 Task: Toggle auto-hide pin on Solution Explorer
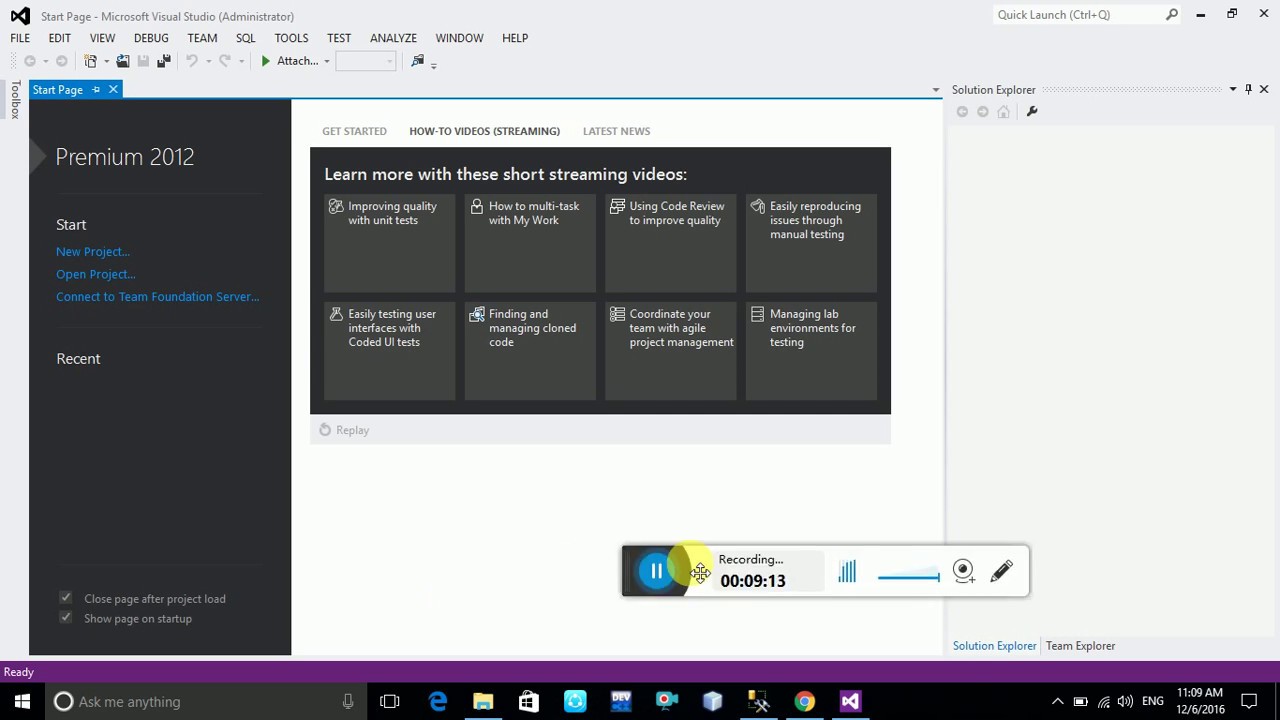pyautogui.click(x=1248, y=90)
